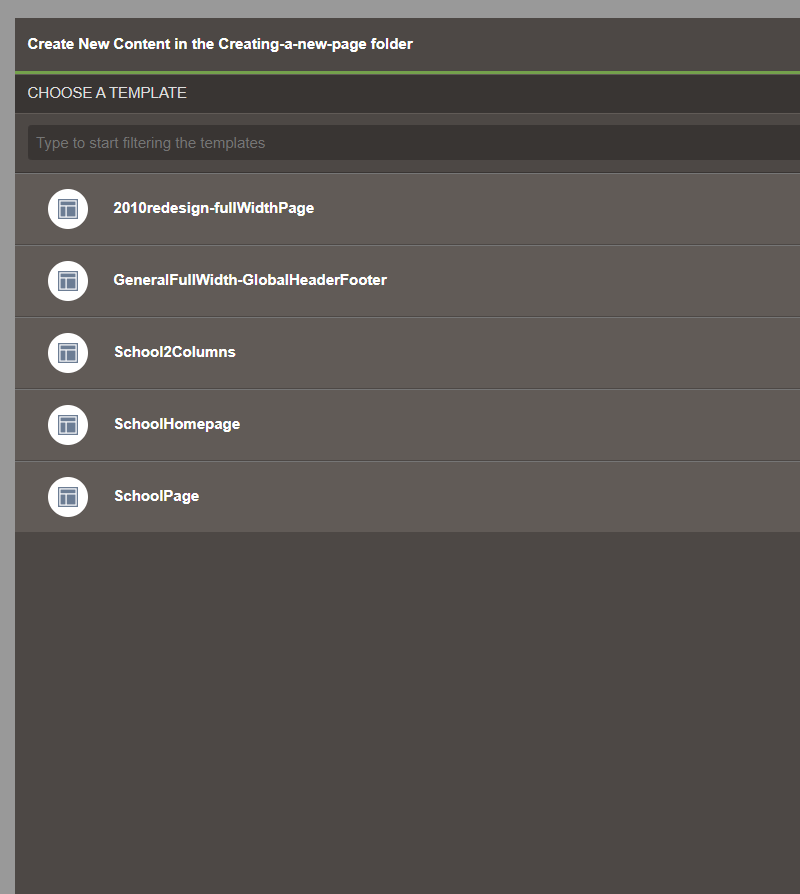Click the Create New Content dialog title
The image size is (800, 894).
220,44
